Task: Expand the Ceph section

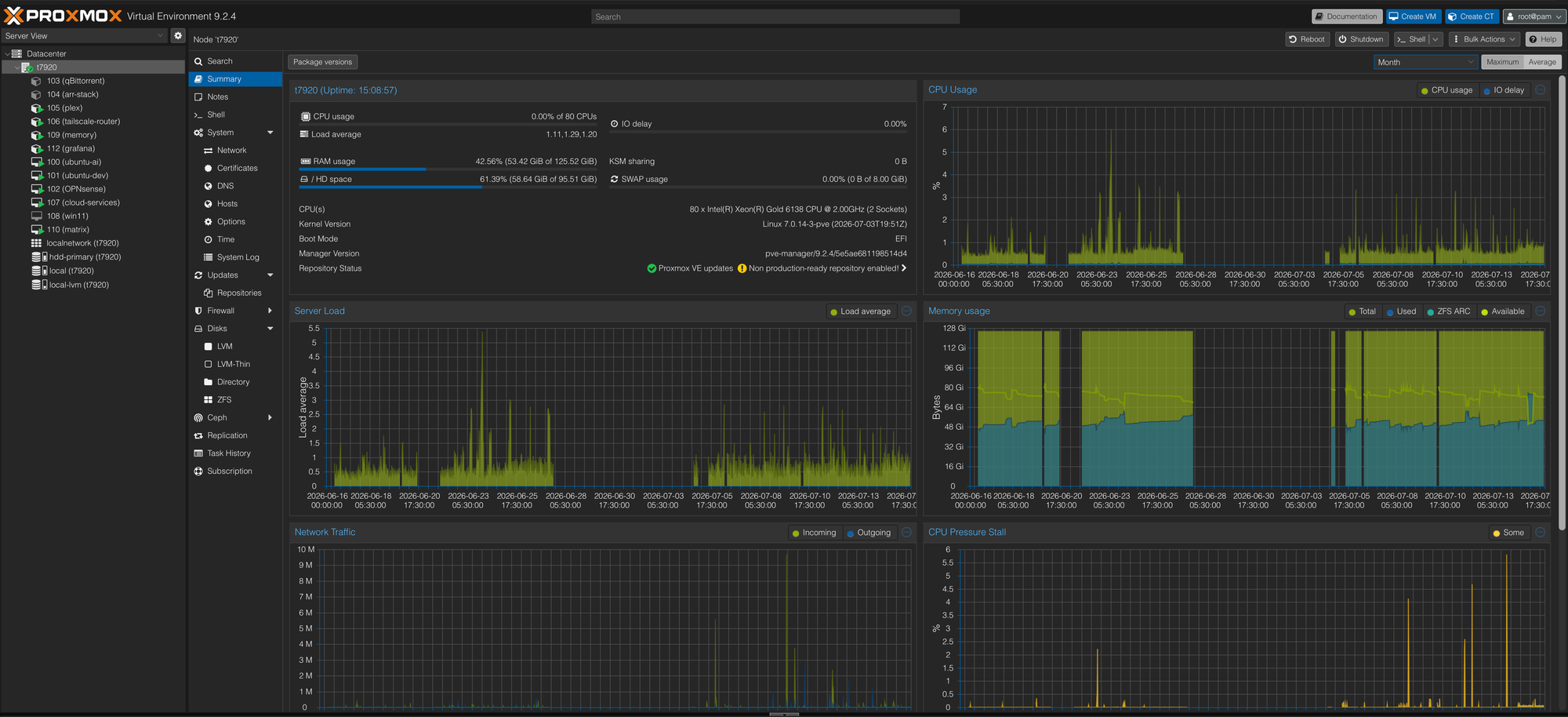Action: [x=270, y=417]
